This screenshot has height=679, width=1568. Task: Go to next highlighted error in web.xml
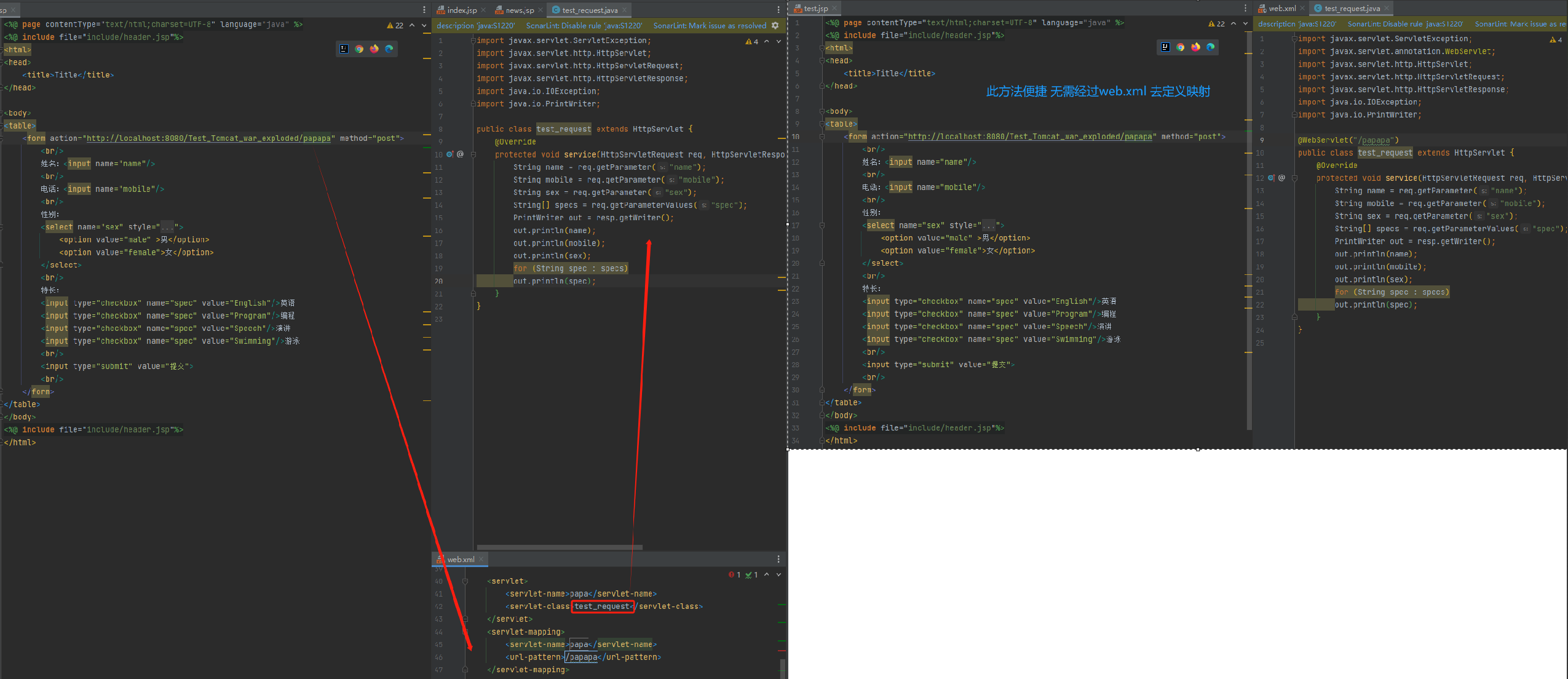(778, 575)
